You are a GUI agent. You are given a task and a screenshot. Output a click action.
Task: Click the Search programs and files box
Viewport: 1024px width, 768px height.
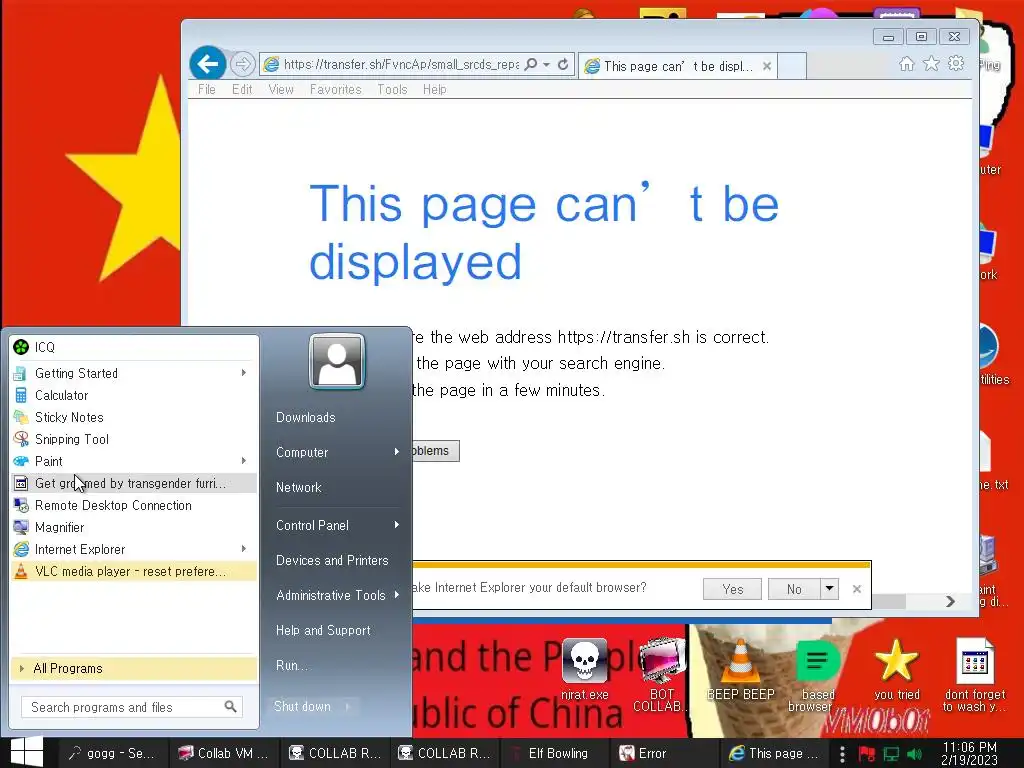click(x=131, y=707)
